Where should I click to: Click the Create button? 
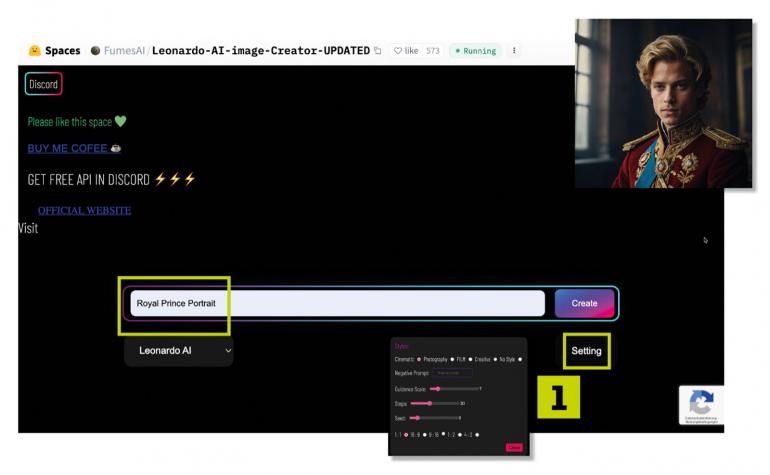coord(584,304)
